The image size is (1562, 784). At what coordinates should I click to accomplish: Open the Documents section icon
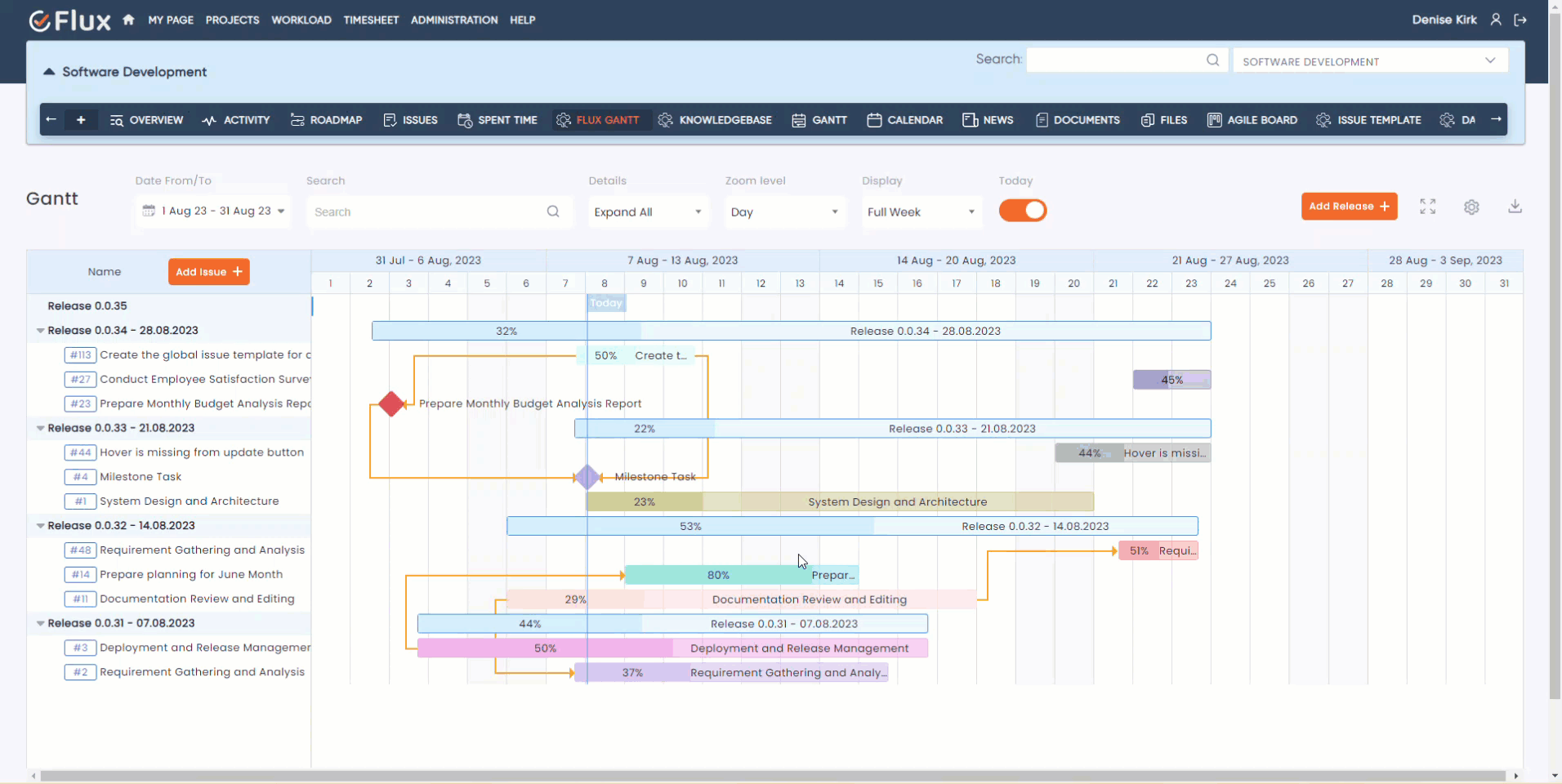(x=1042, y=120)
